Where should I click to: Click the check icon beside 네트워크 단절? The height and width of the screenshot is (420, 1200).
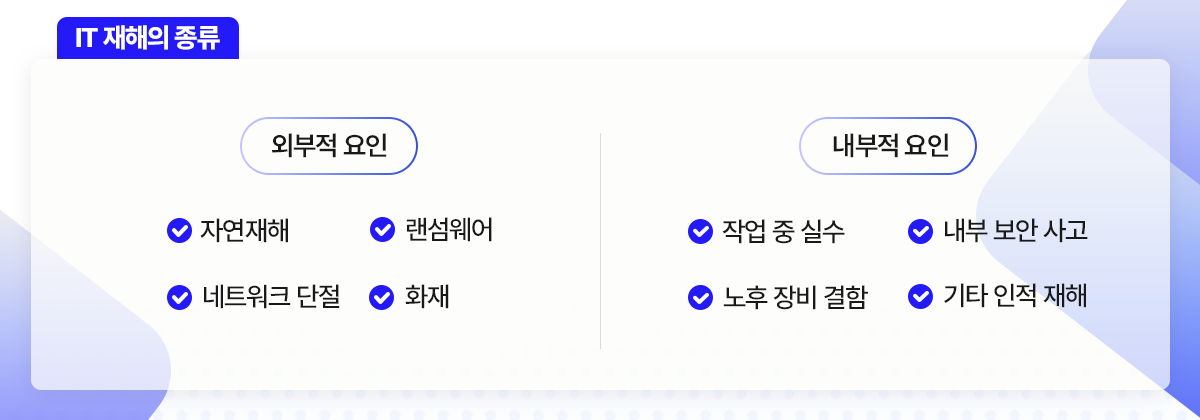(x=179, y=297)
